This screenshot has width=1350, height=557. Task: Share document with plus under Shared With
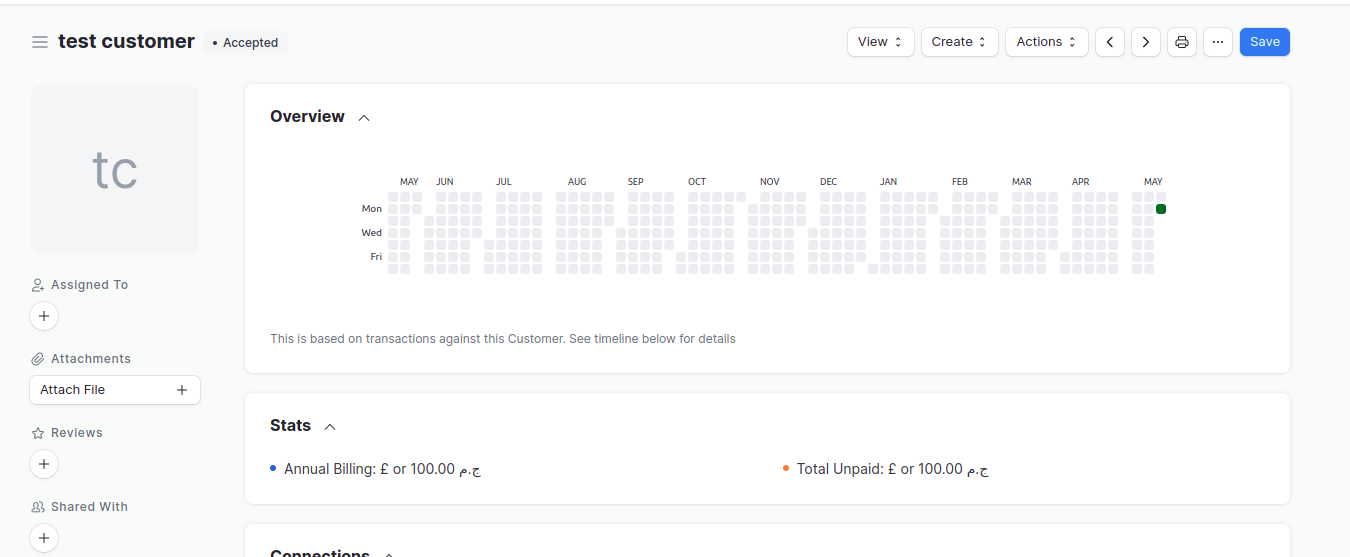pos(44,538)
